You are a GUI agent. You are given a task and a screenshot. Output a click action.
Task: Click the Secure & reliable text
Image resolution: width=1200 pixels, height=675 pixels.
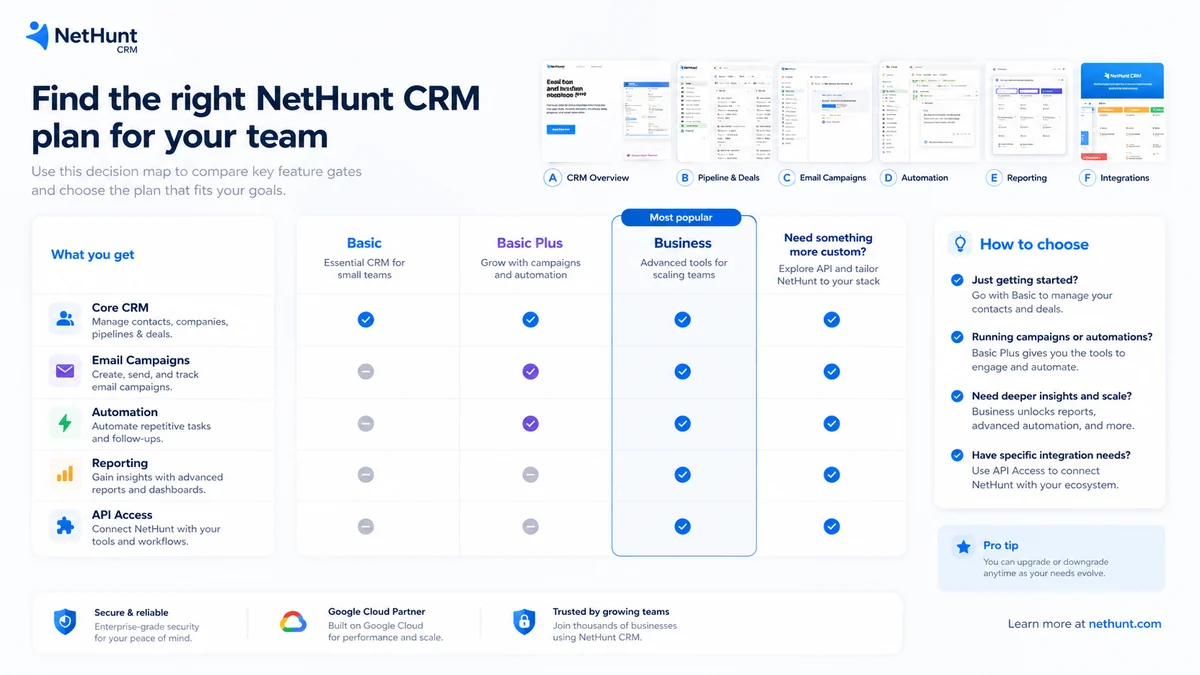click(x=131, y=612)
